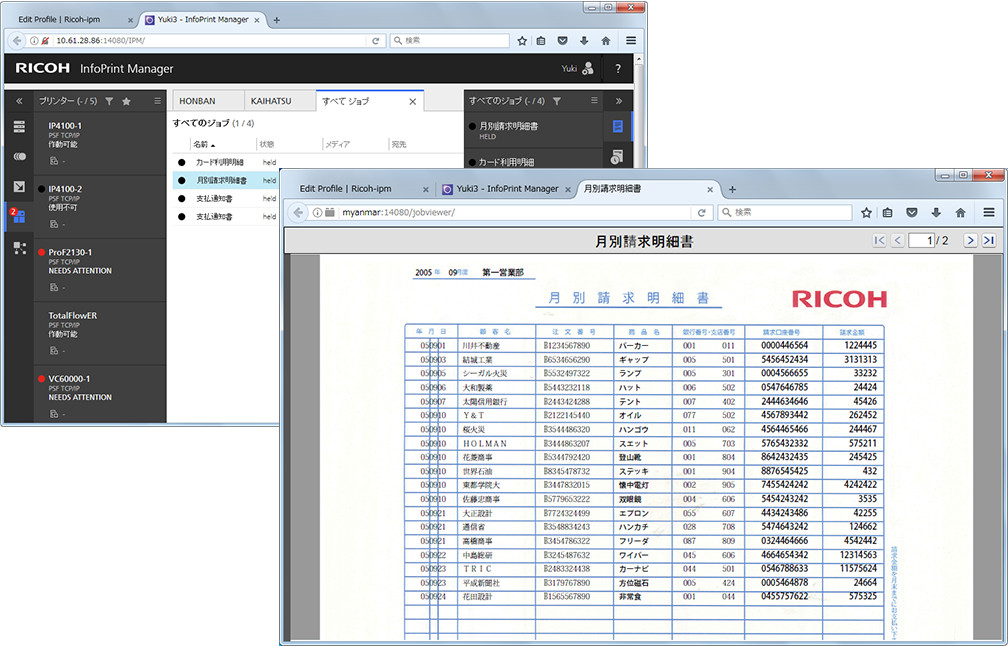Image resolution: width=1008 pixels, height=646 pixels.
Task: Click the page number input field
Action: click(920, 240)
